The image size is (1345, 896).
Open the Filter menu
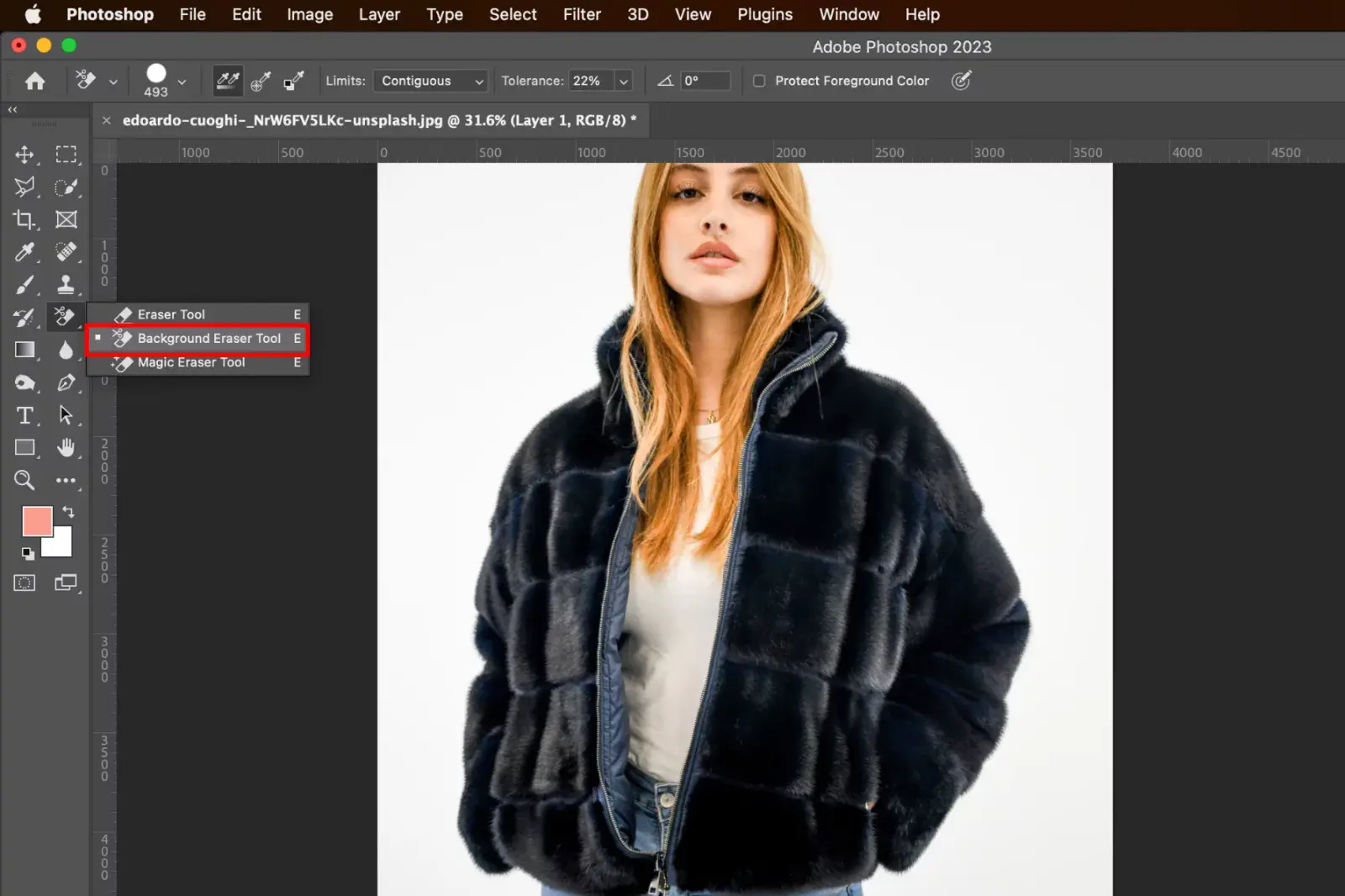coord(582,14)
